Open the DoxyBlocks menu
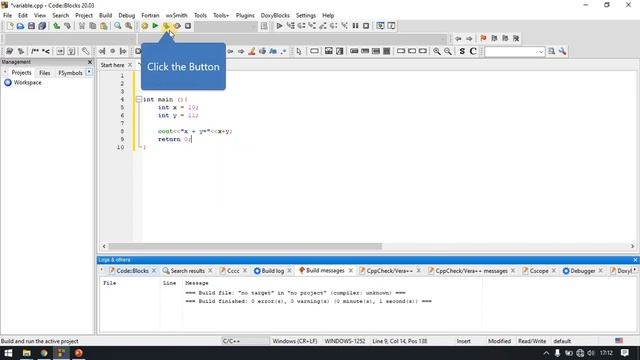 275,15
